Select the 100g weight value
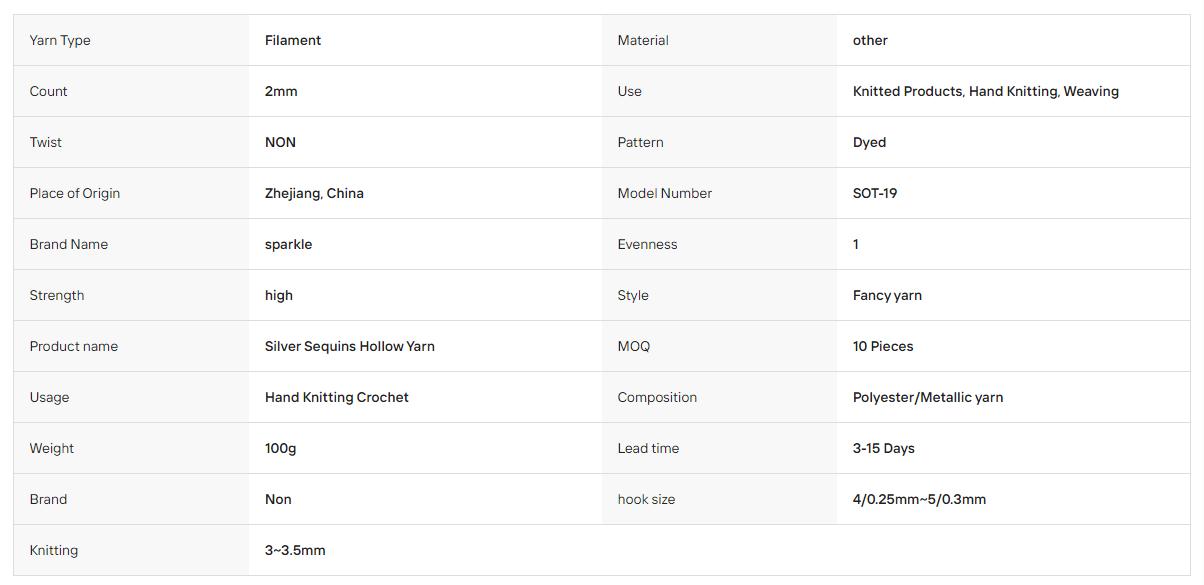The image size is (1204, 585). tap(281, 448)
